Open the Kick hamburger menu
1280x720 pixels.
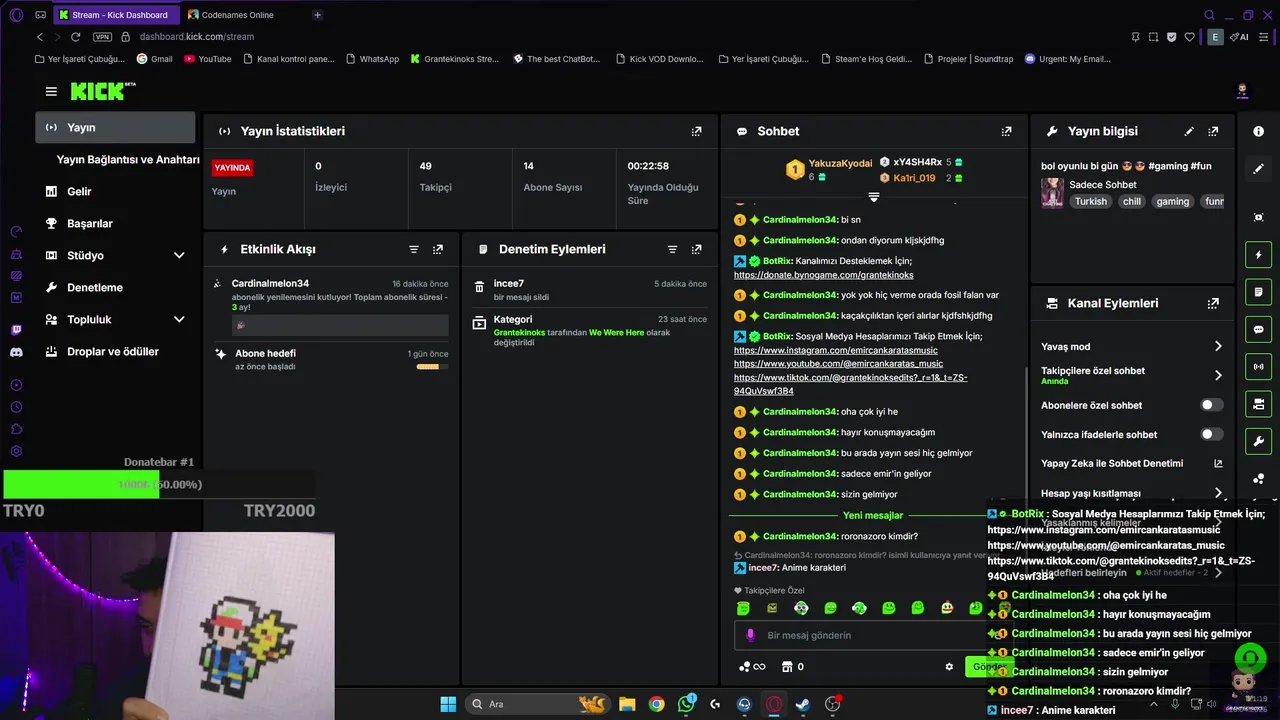[51, 91]
